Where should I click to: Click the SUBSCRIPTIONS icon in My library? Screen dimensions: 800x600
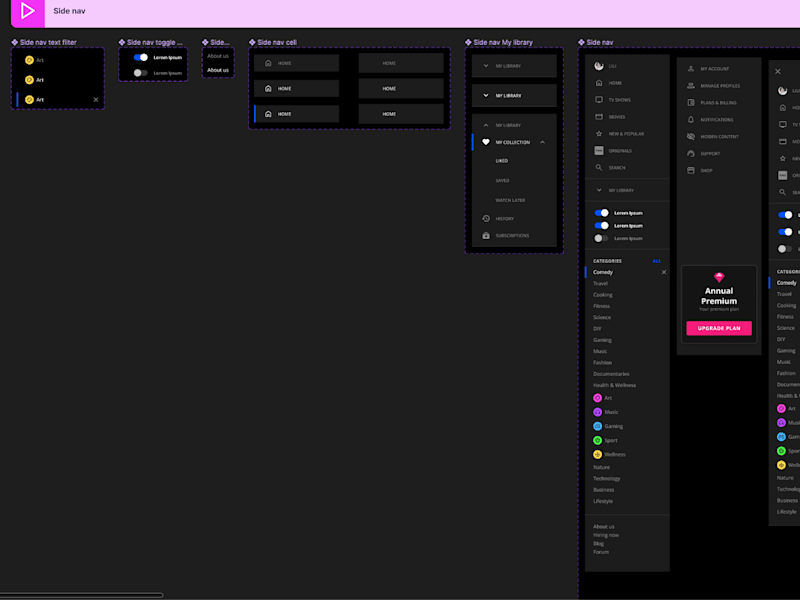[486, 236]
